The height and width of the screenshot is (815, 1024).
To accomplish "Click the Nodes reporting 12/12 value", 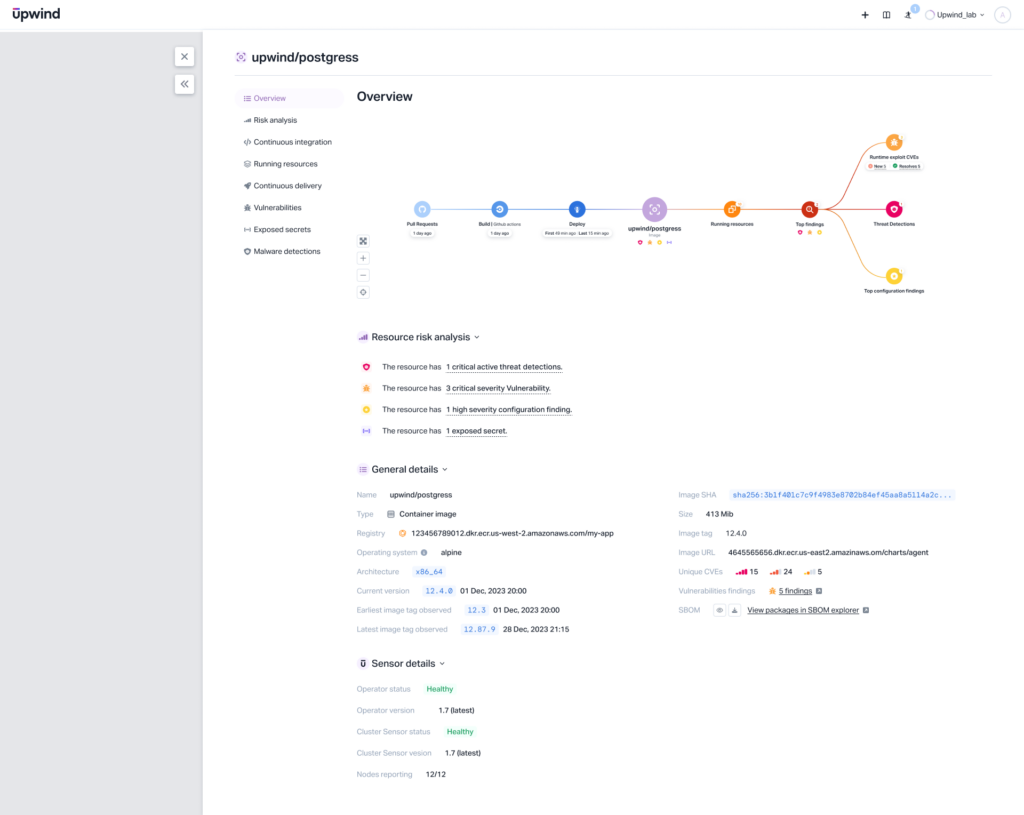I will (436, 775).
